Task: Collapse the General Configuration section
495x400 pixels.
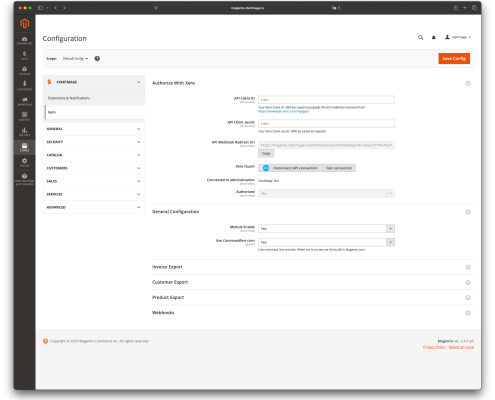Action: coord(468,212)
